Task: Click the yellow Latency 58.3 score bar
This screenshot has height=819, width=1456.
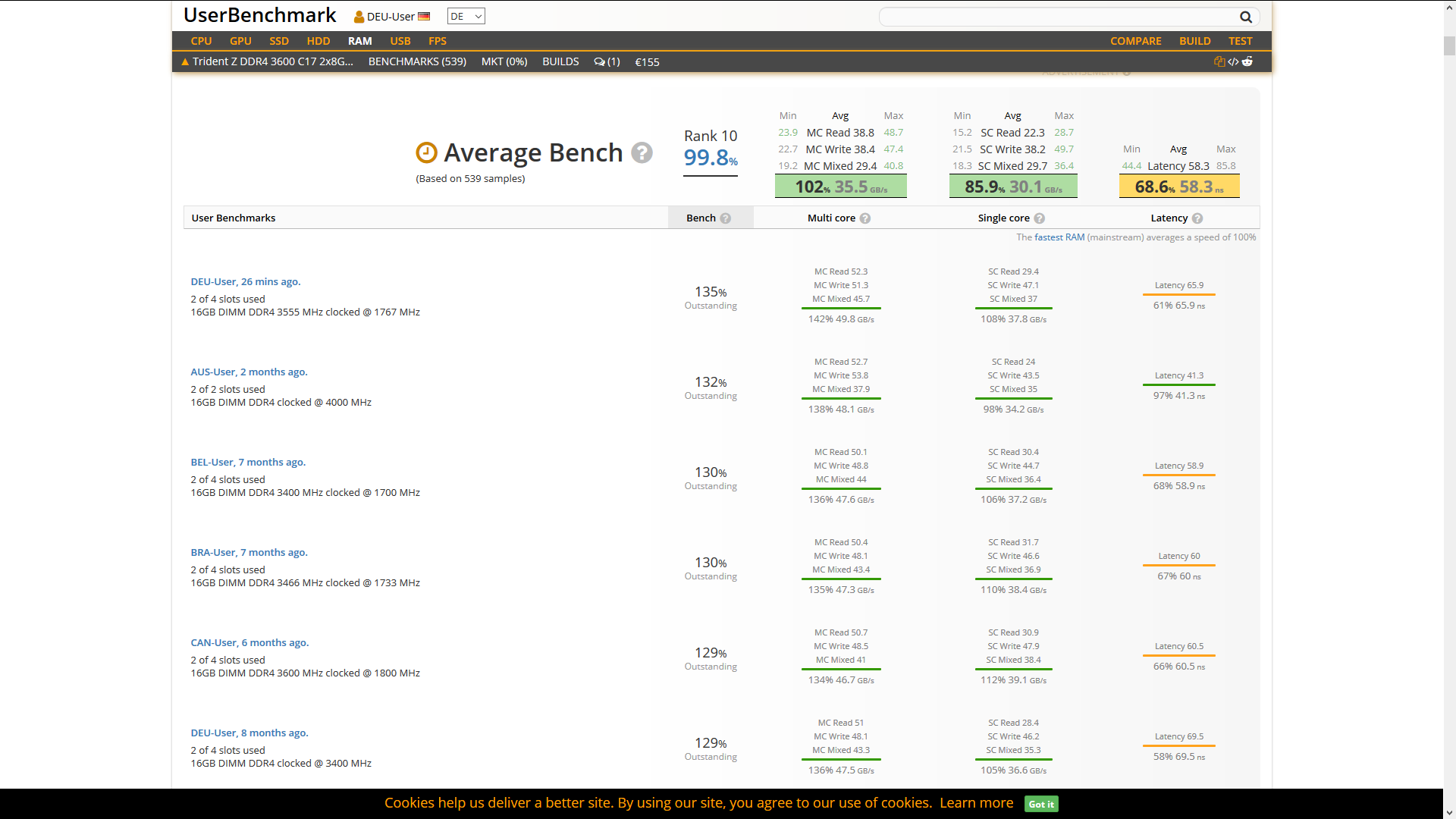Action: click(x=1178, y=186)
